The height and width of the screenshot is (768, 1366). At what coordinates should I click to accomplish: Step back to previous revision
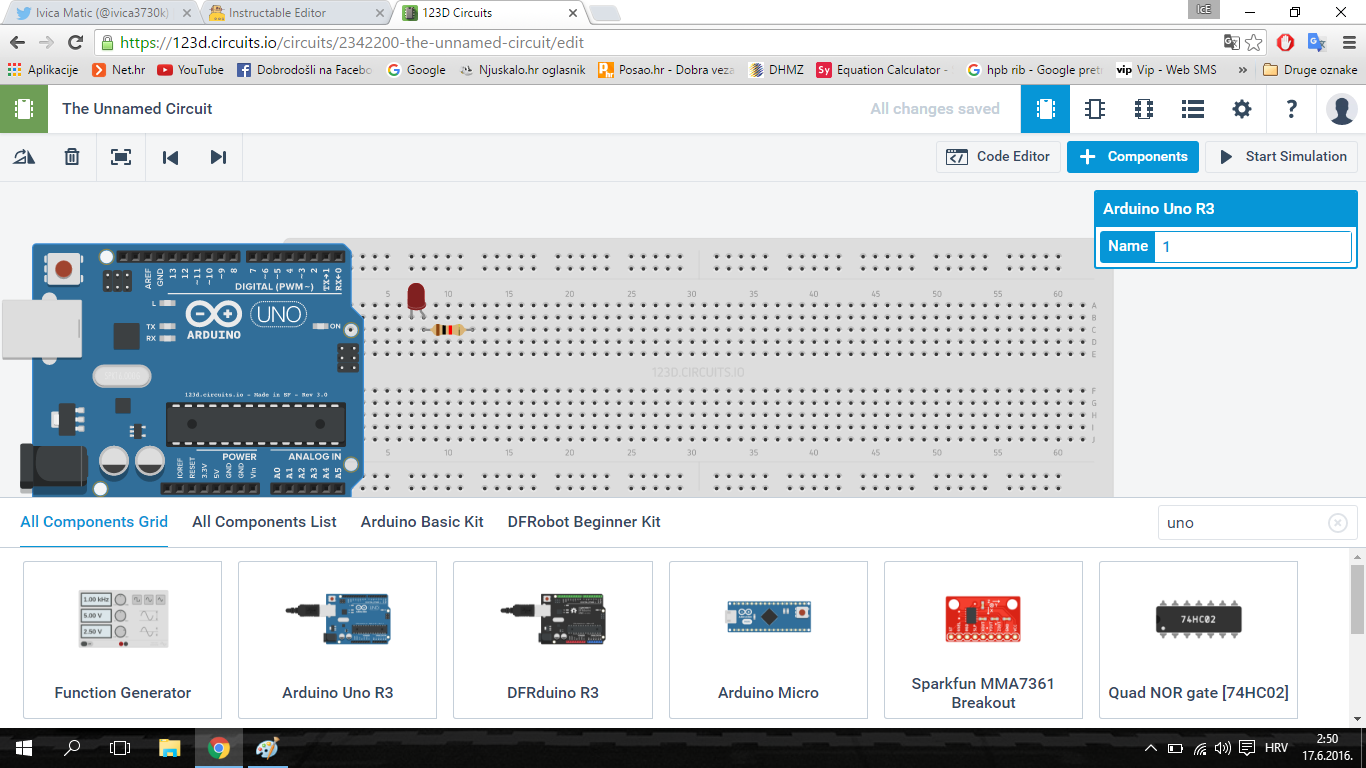pos(170,157)
